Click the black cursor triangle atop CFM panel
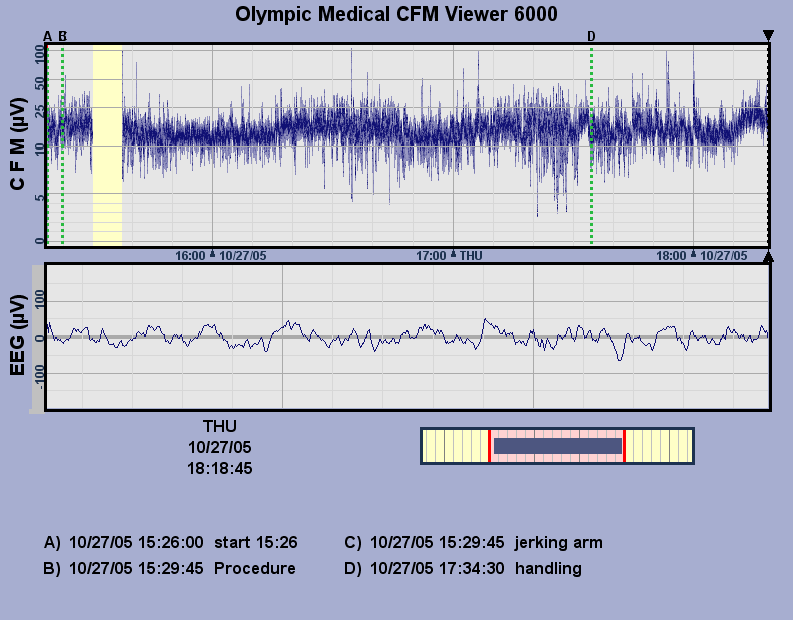 [768, 35]
